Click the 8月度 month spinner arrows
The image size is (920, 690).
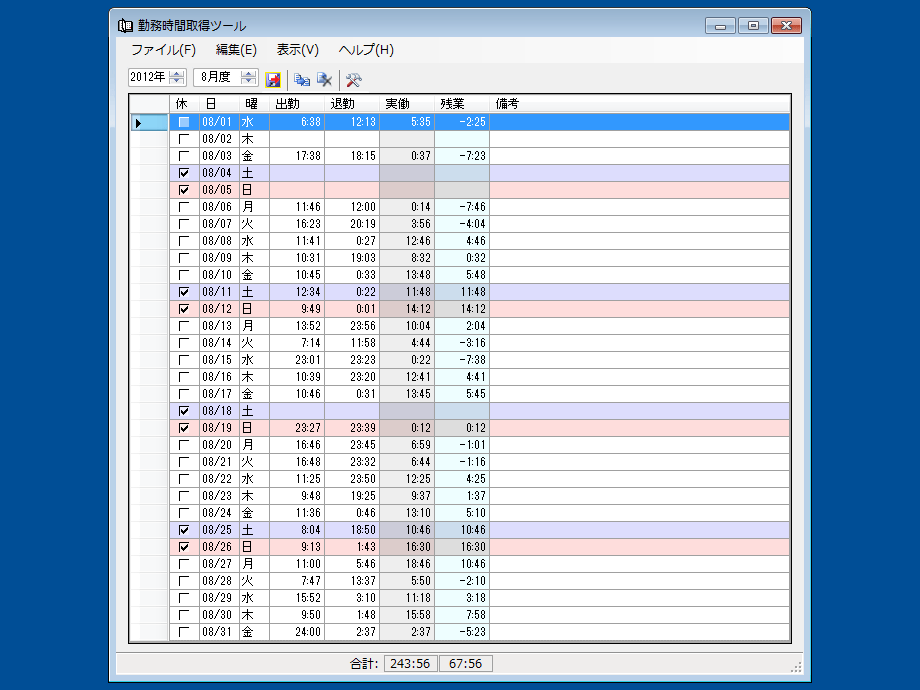[249, 77]
